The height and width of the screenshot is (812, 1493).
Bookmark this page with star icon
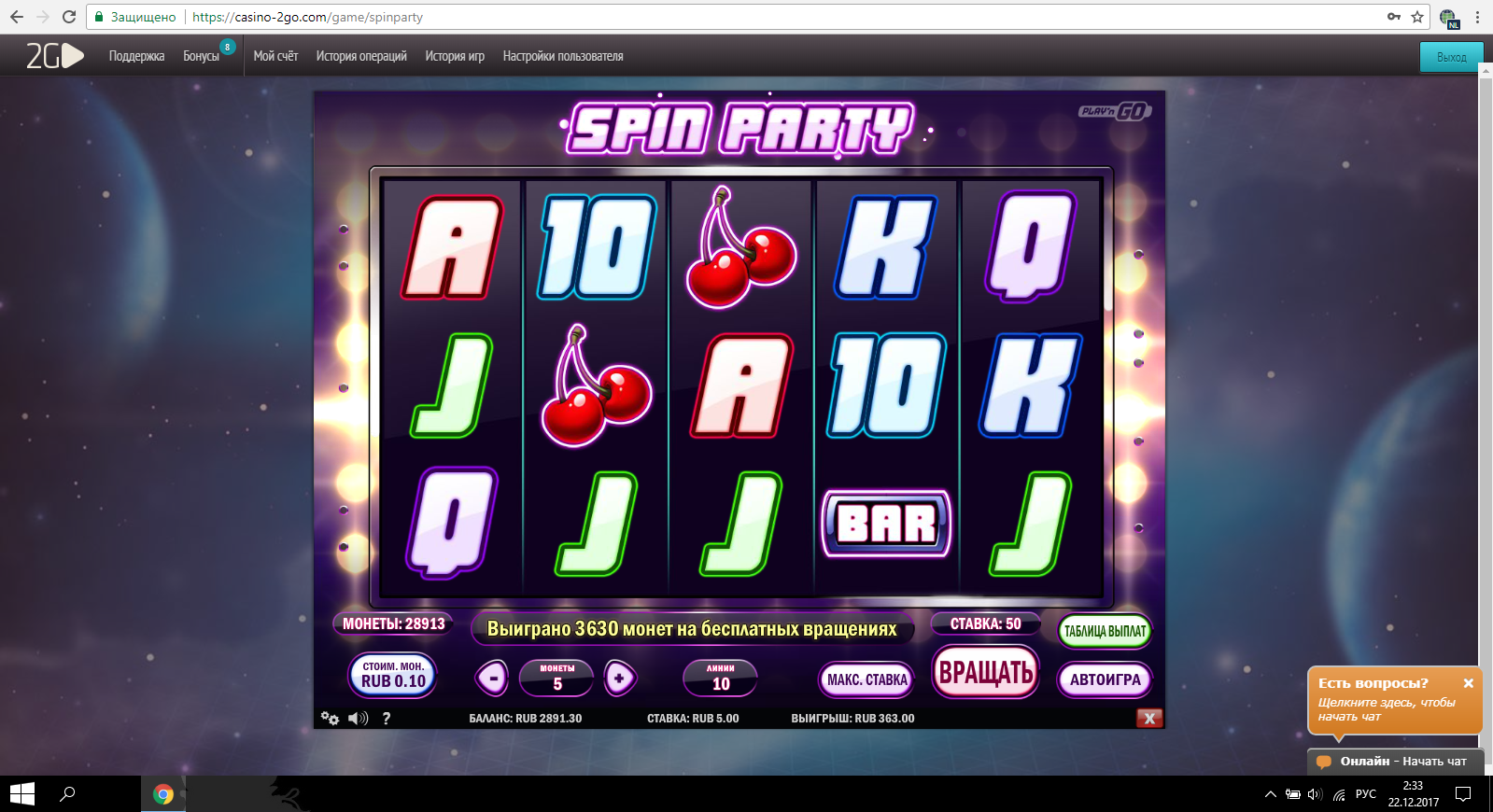pyautogui.click(x=1417, y=17)
